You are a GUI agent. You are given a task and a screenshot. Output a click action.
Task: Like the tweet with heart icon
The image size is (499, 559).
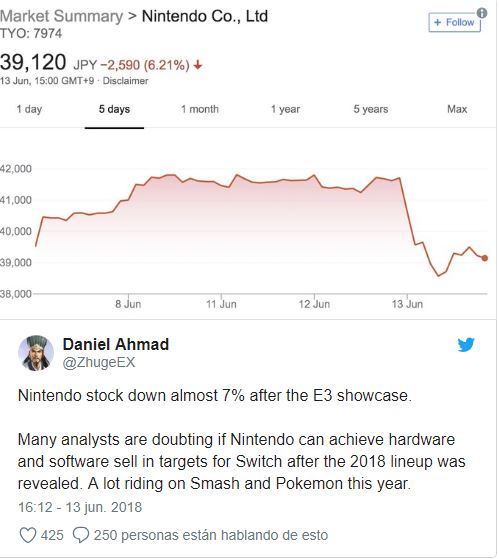(27, 535)
